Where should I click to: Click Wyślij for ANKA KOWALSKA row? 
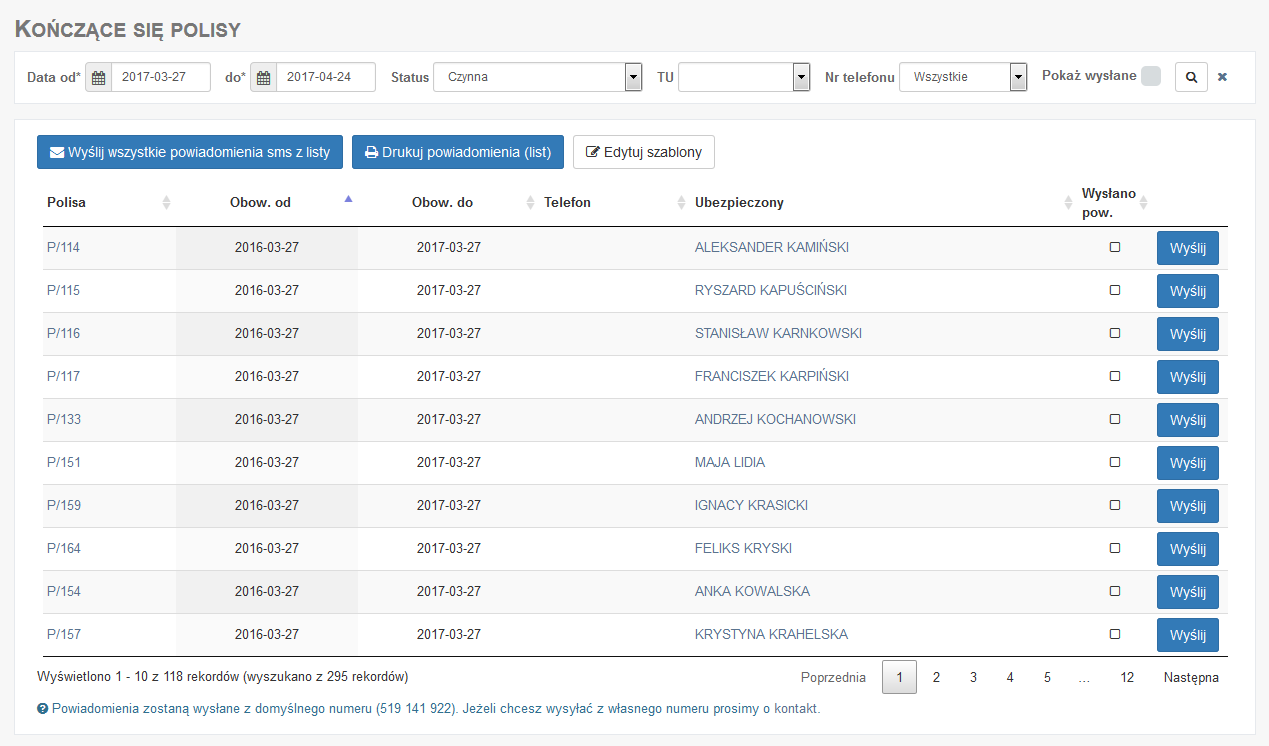coord(1188,592)
